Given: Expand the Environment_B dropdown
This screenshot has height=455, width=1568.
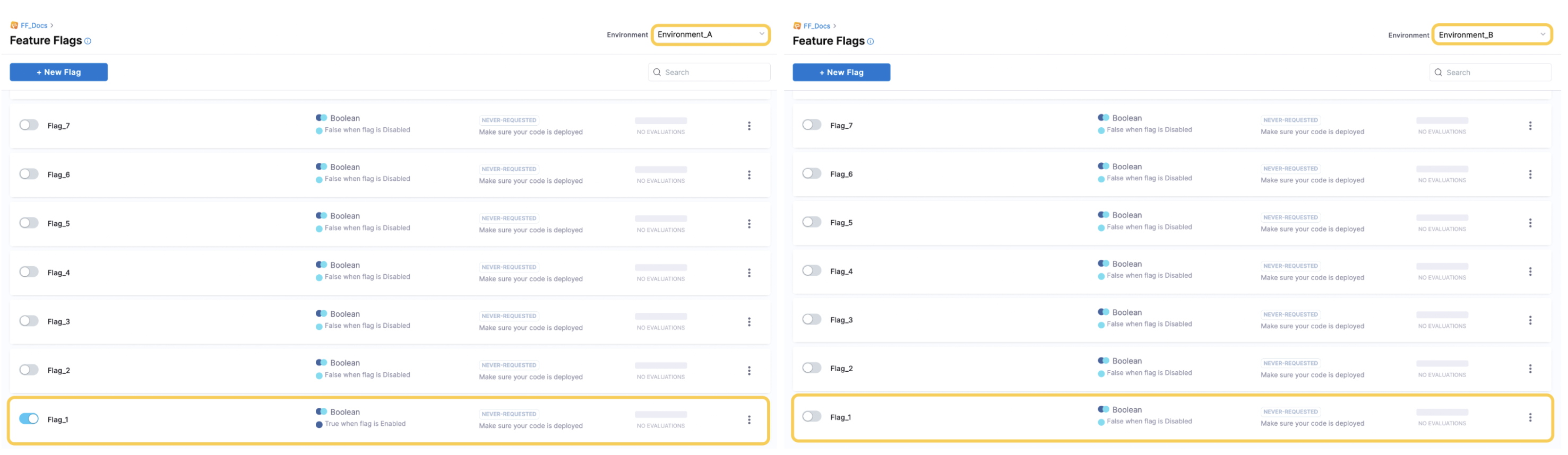Looking at the screenshot, I should pos(1492,34).
